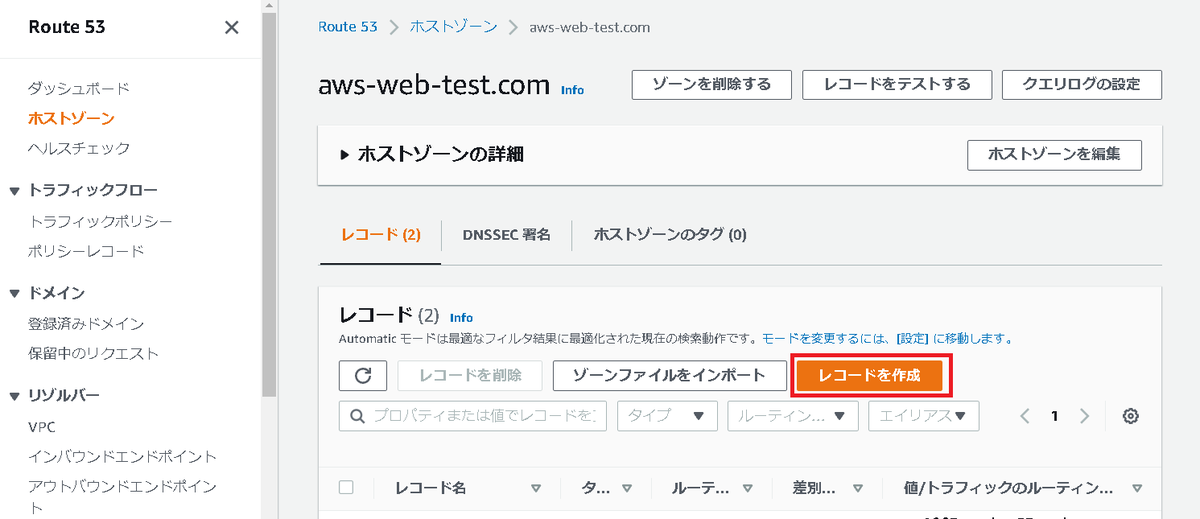Click the refresh records icon button
This screenshot has height=519, width=1200.
(363, 376)
